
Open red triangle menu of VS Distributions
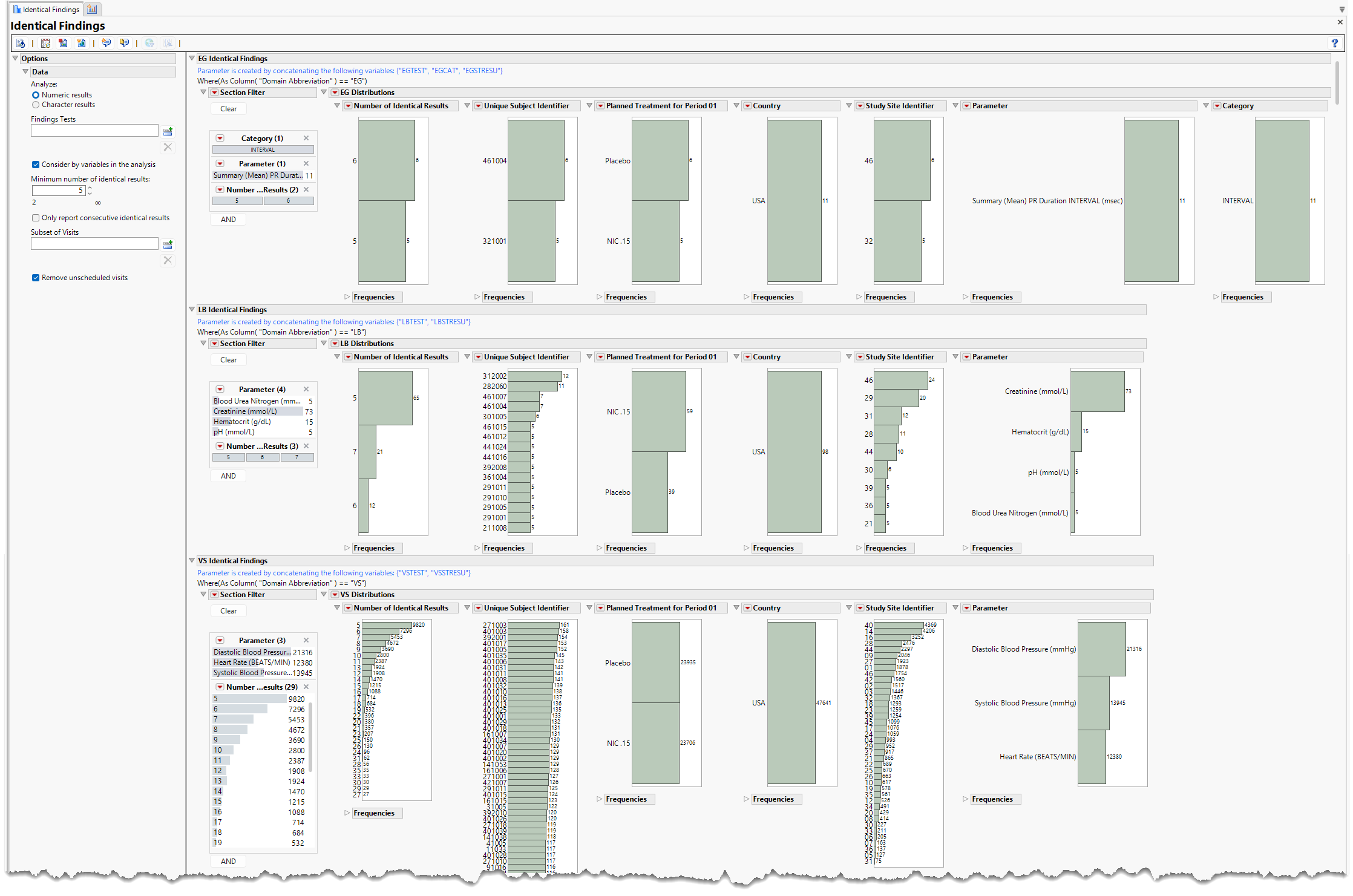point(334,595)
